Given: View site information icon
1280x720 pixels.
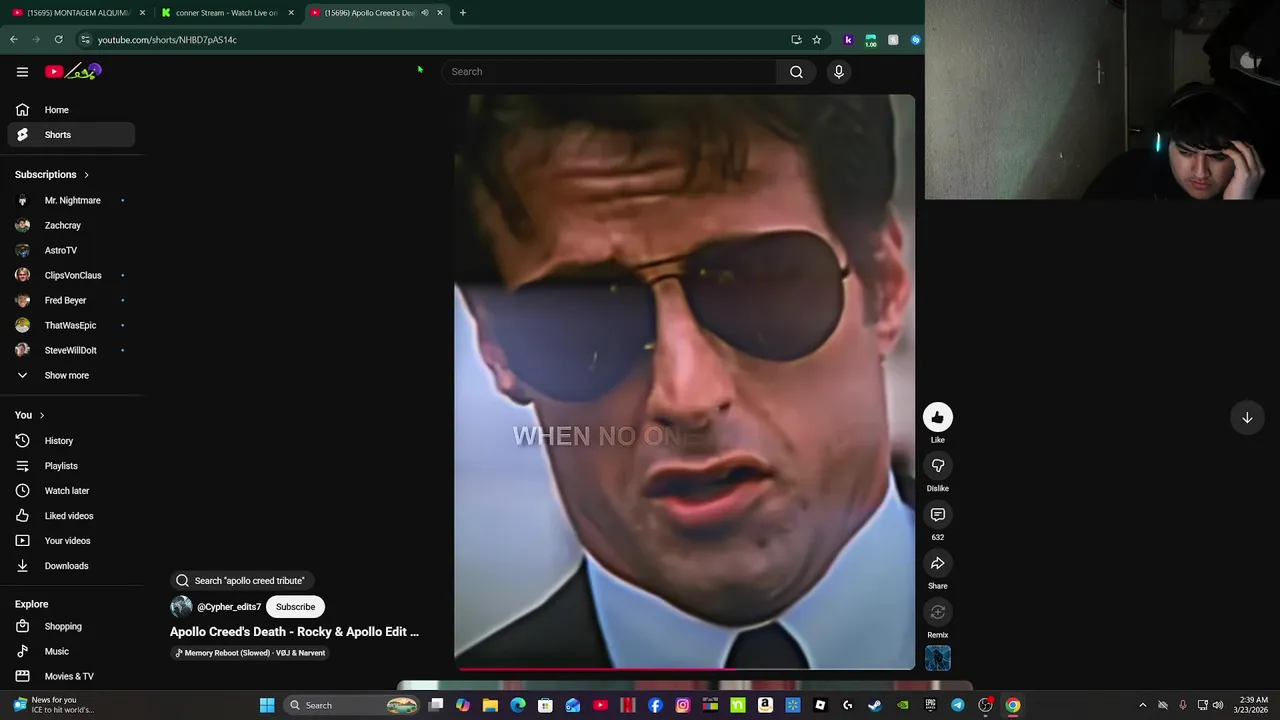Looking at the screenshot, I should (85, 40).
